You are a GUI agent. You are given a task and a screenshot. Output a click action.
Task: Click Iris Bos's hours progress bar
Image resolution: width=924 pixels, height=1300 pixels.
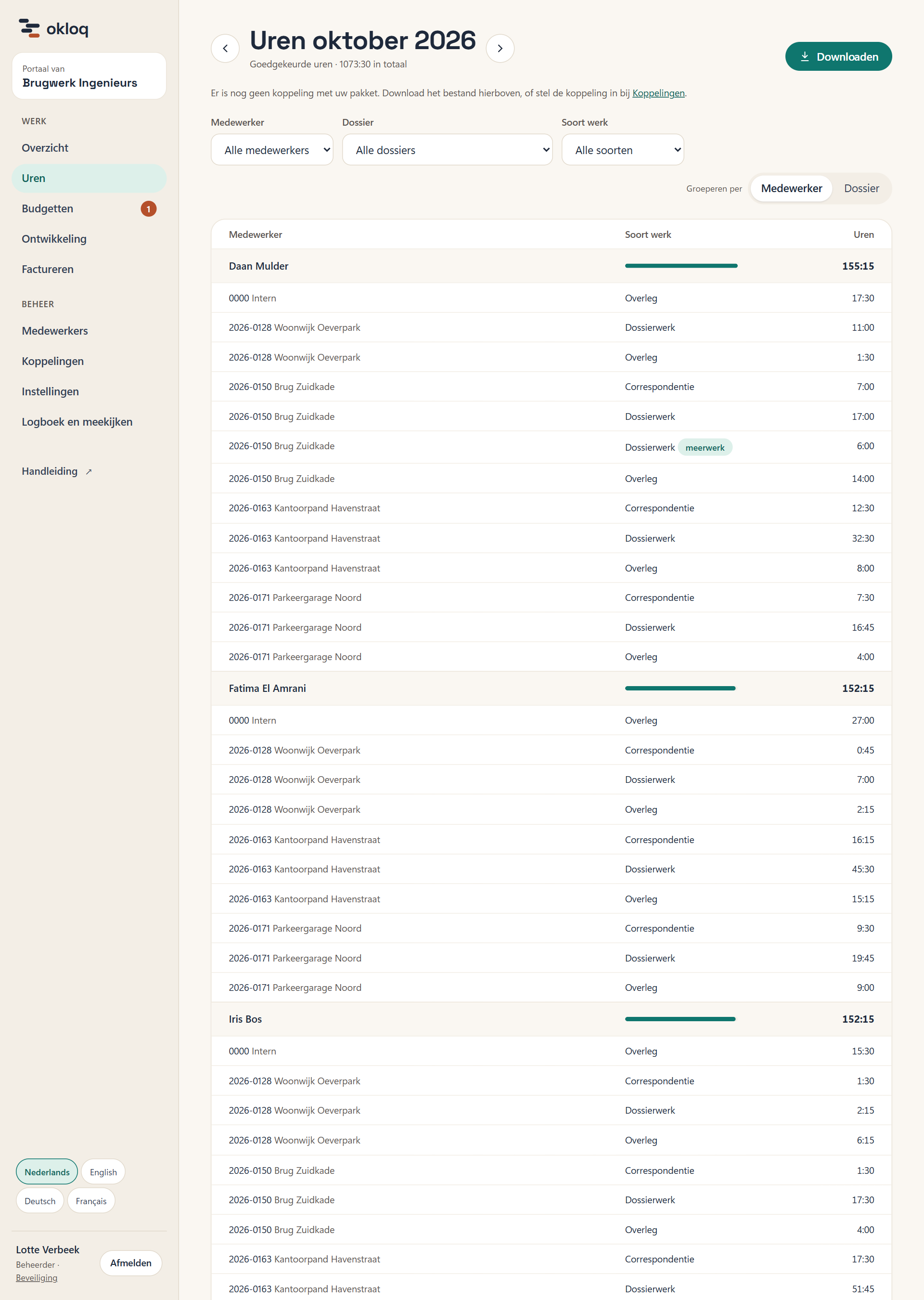coord(680,1019)
